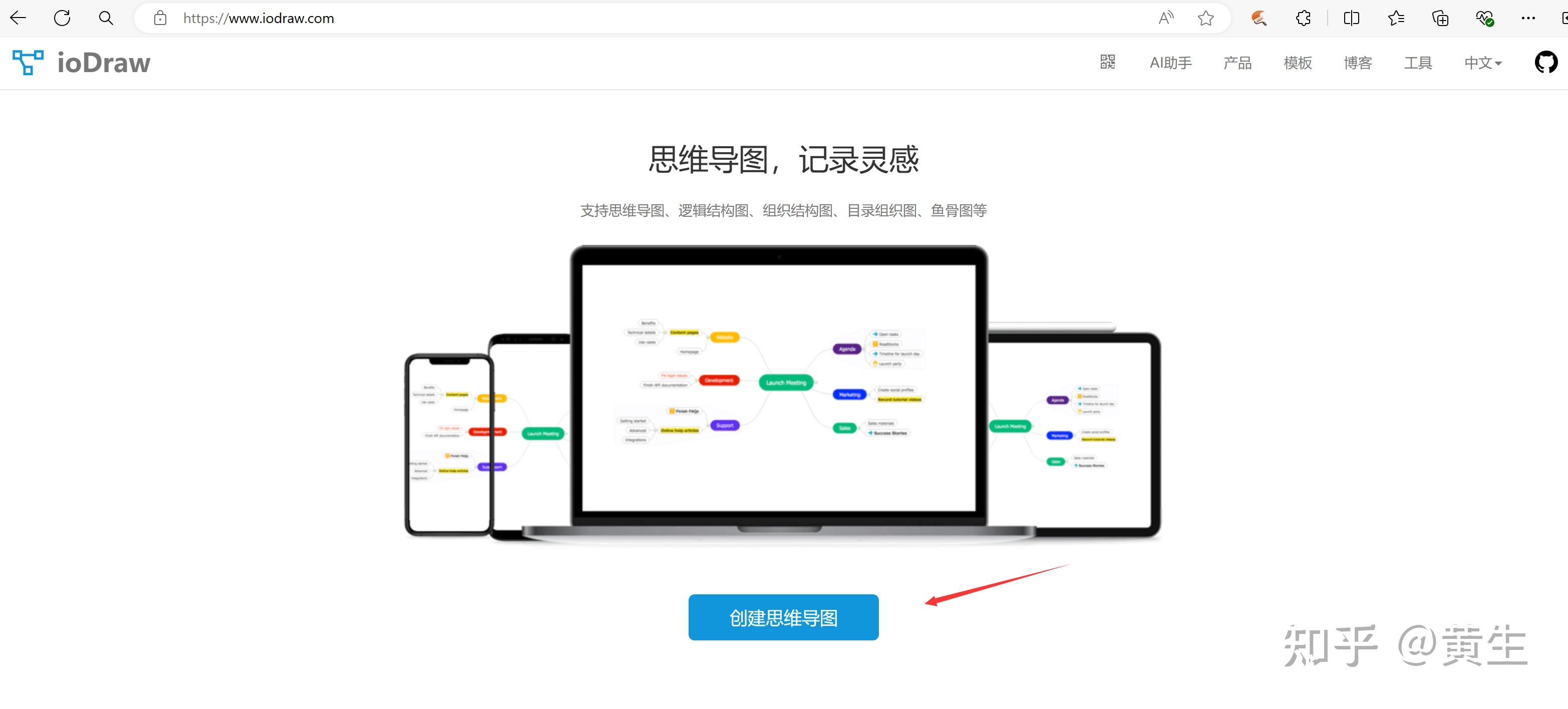Screen dimensions: 1568x709
Task: Expand the 中文 language dropdown
Action: click(1483, 63)
